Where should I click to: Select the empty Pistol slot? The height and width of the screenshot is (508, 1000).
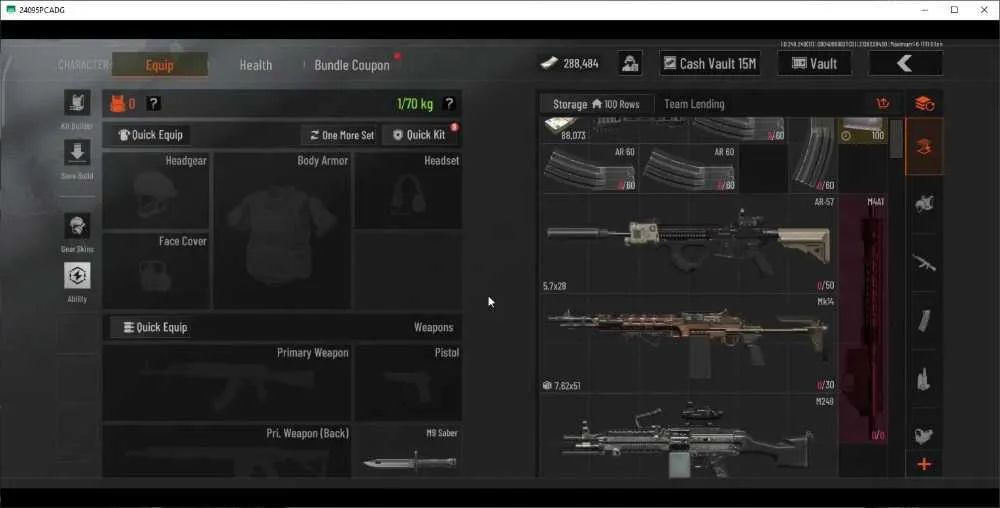(408, 382)
